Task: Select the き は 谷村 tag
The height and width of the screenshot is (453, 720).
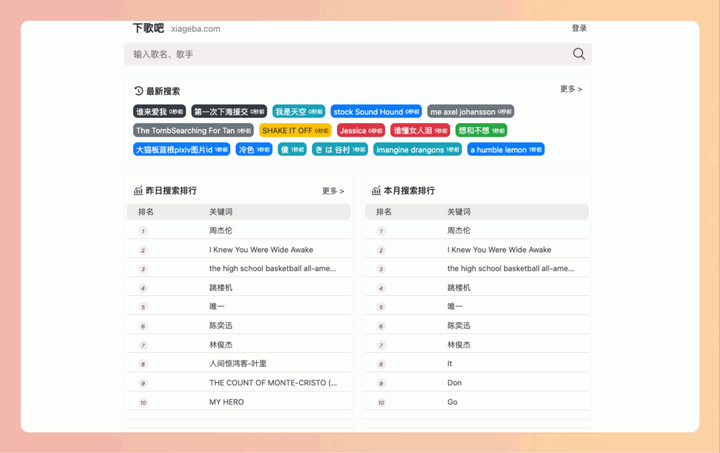Action: 340,150
